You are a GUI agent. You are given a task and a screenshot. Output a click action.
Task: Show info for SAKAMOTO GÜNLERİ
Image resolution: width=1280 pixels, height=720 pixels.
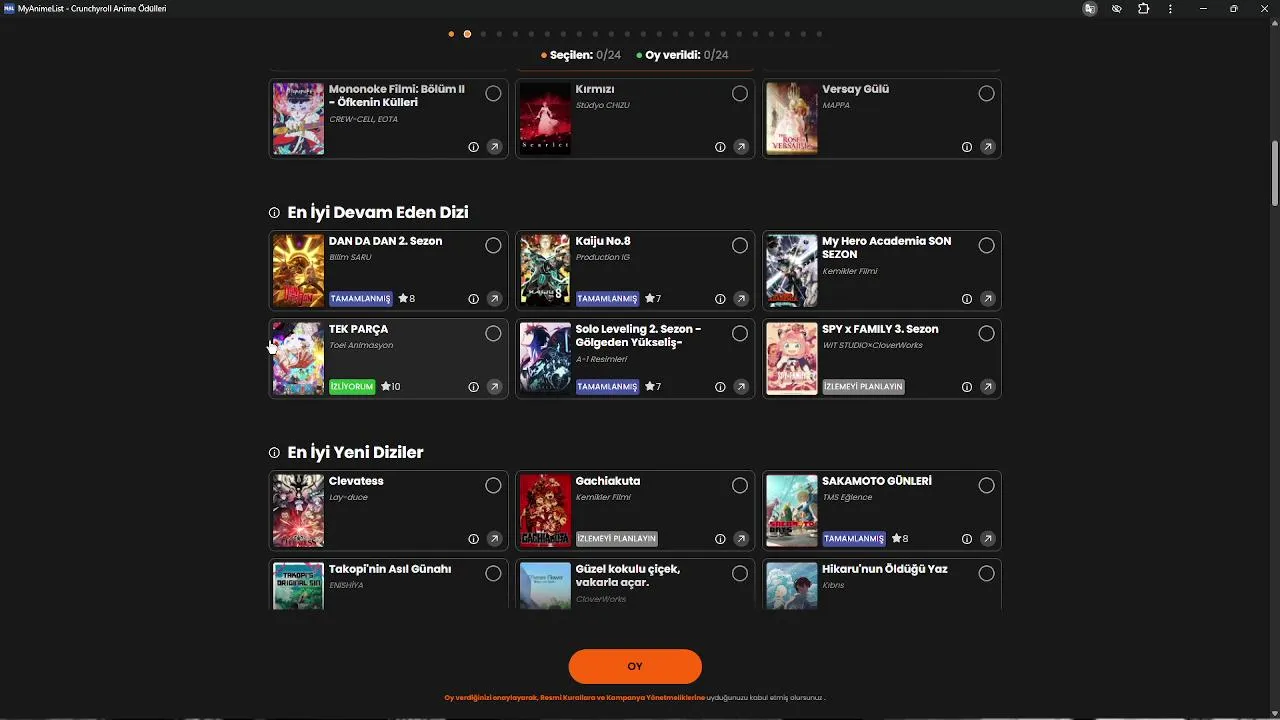coord(967,539)
